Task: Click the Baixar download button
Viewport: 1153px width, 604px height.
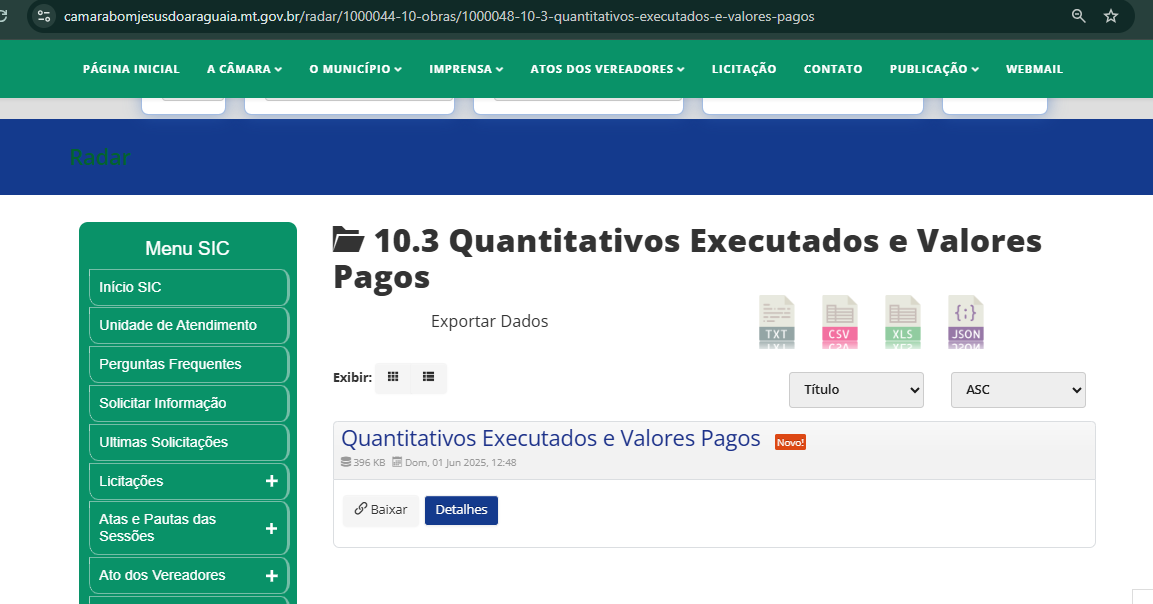Action: tap(381, 510)
